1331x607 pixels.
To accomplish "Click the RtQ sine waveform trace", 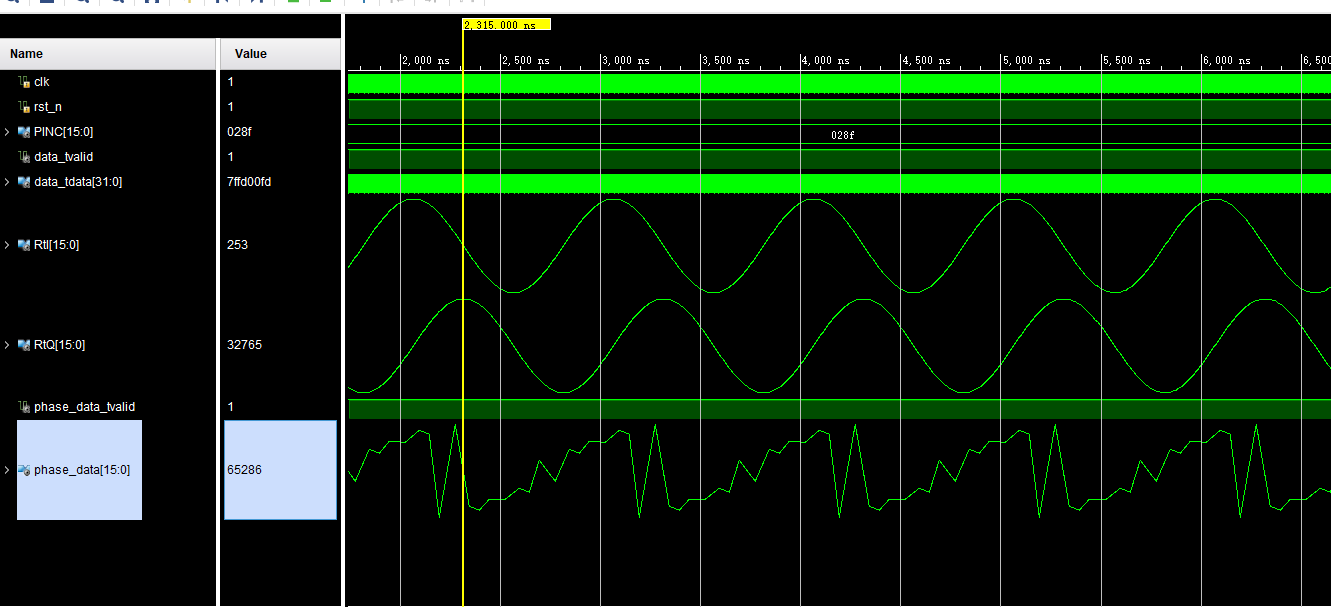I will point(839,345).
